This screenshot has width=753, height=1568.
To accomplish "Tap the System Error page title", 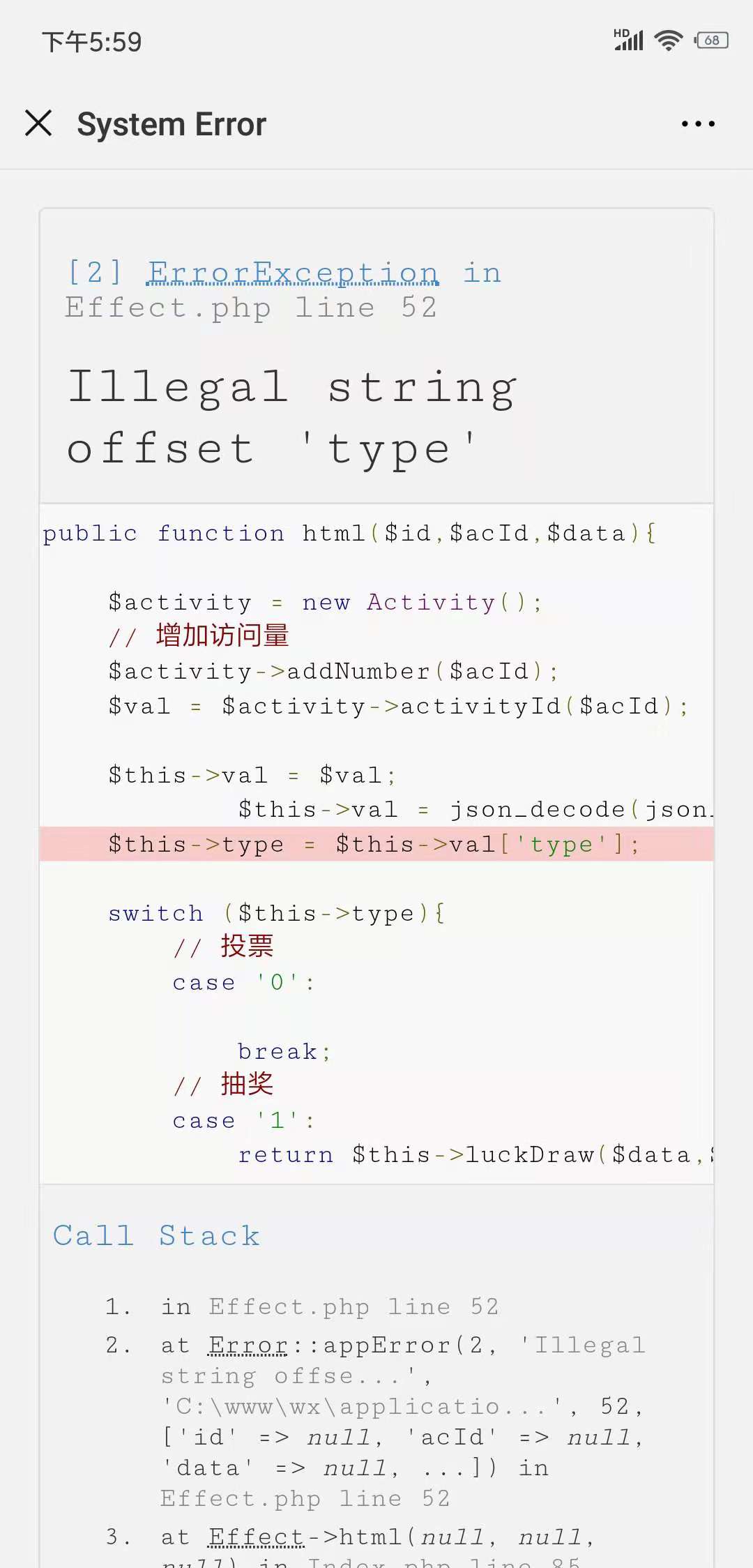I will [172, 124].
